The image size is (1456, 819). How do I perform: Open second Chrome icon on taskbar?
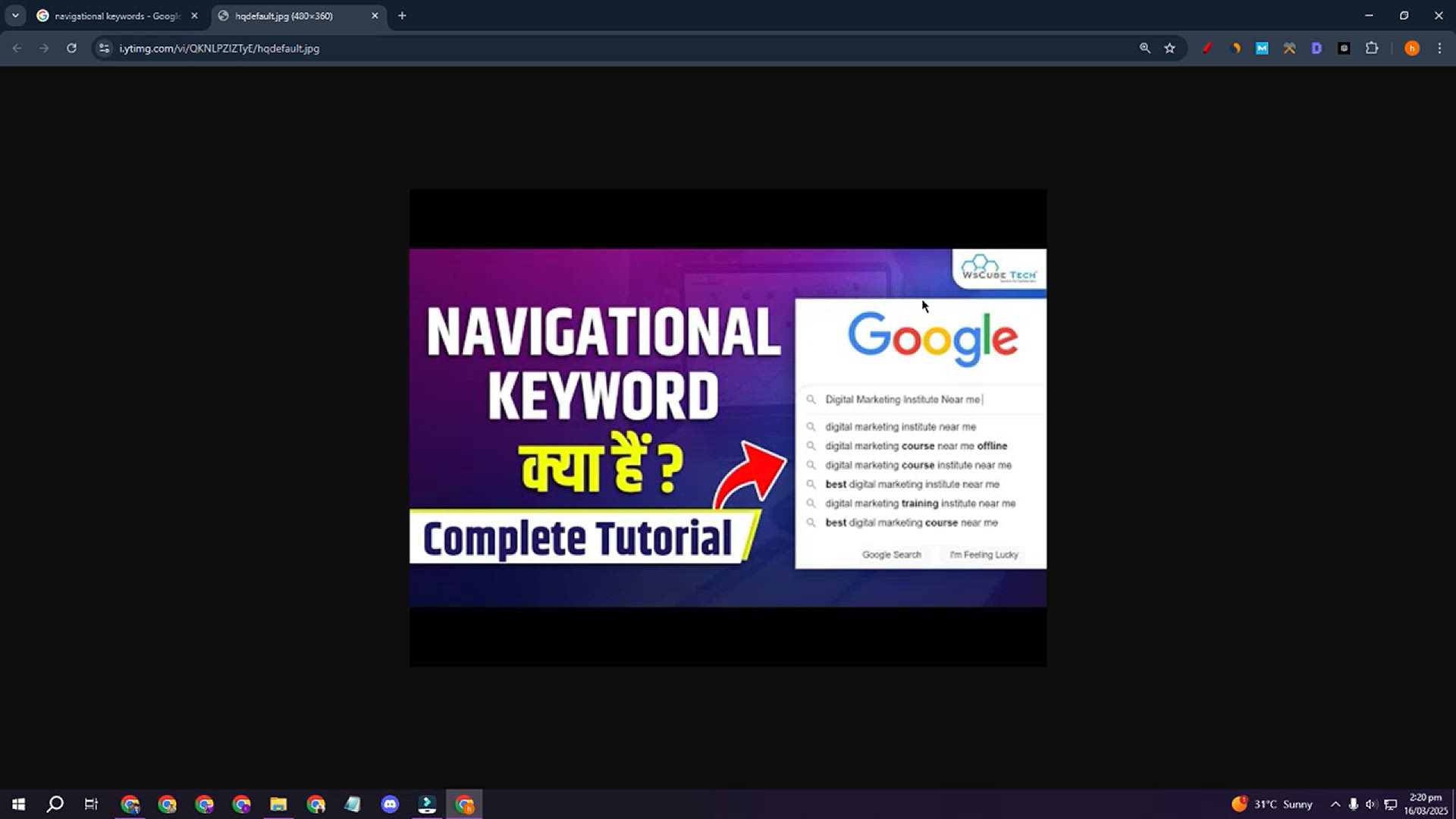click(168, 805)
